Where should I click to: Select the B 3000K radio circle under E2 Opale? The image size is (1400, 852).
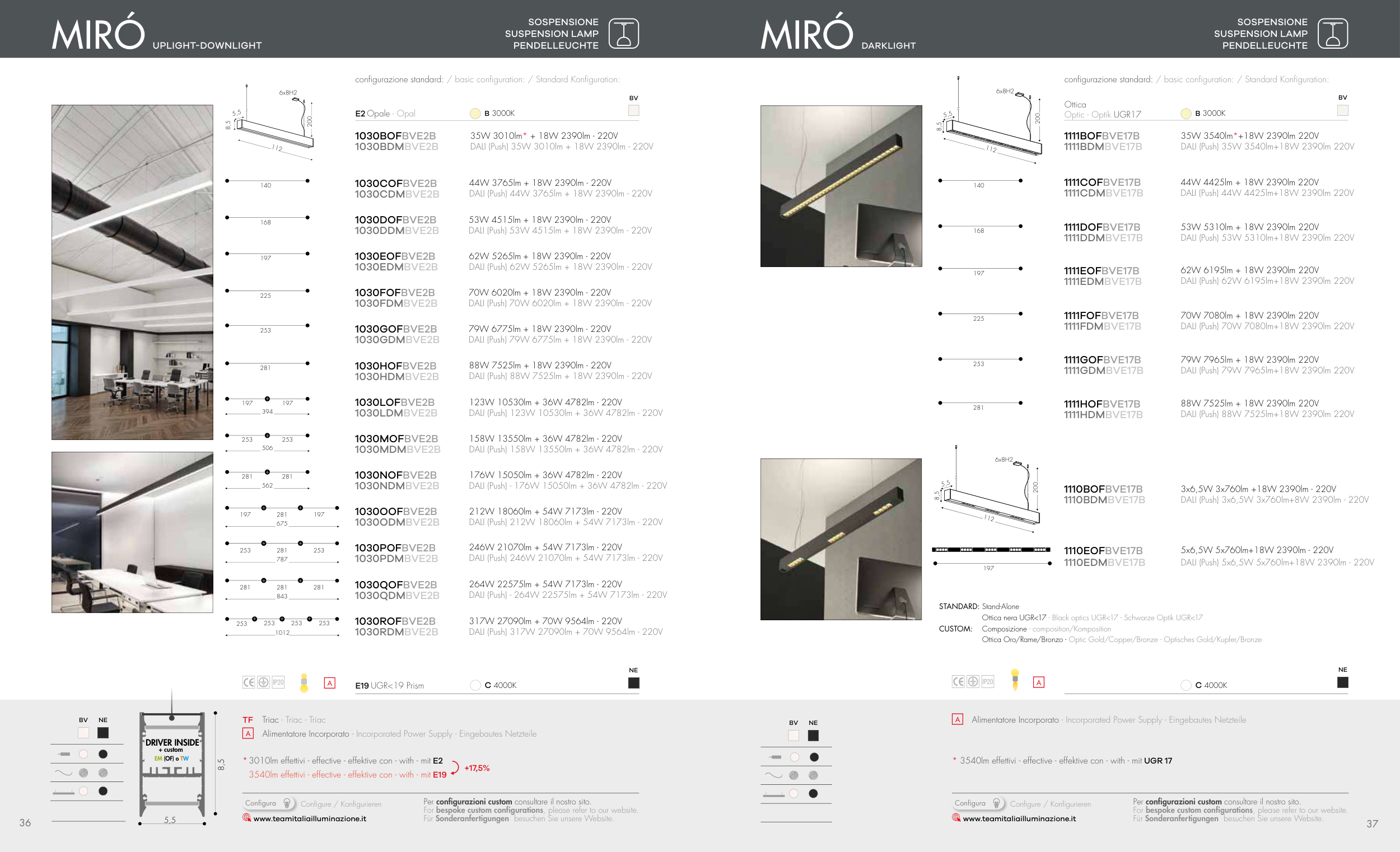pos(475,114)
